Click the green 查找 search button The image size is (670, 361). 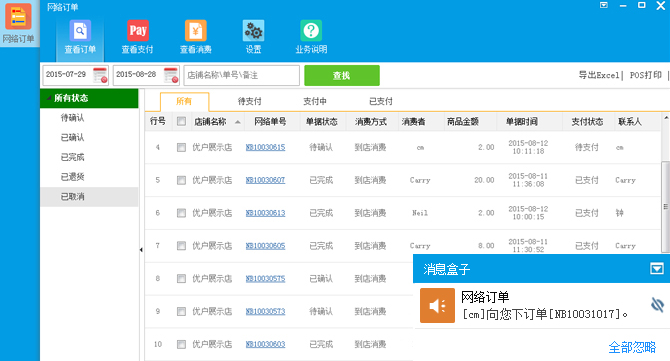click(x=342, y=76)
